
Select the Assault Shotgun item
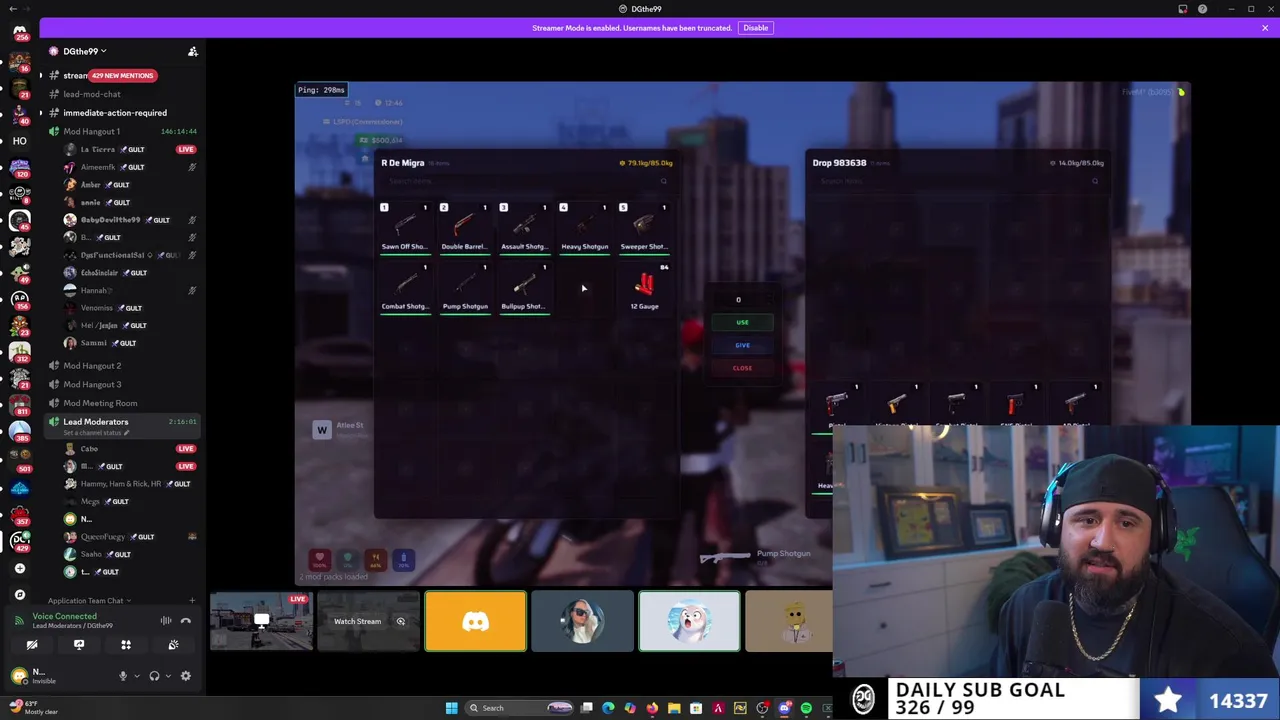point(524,228)
